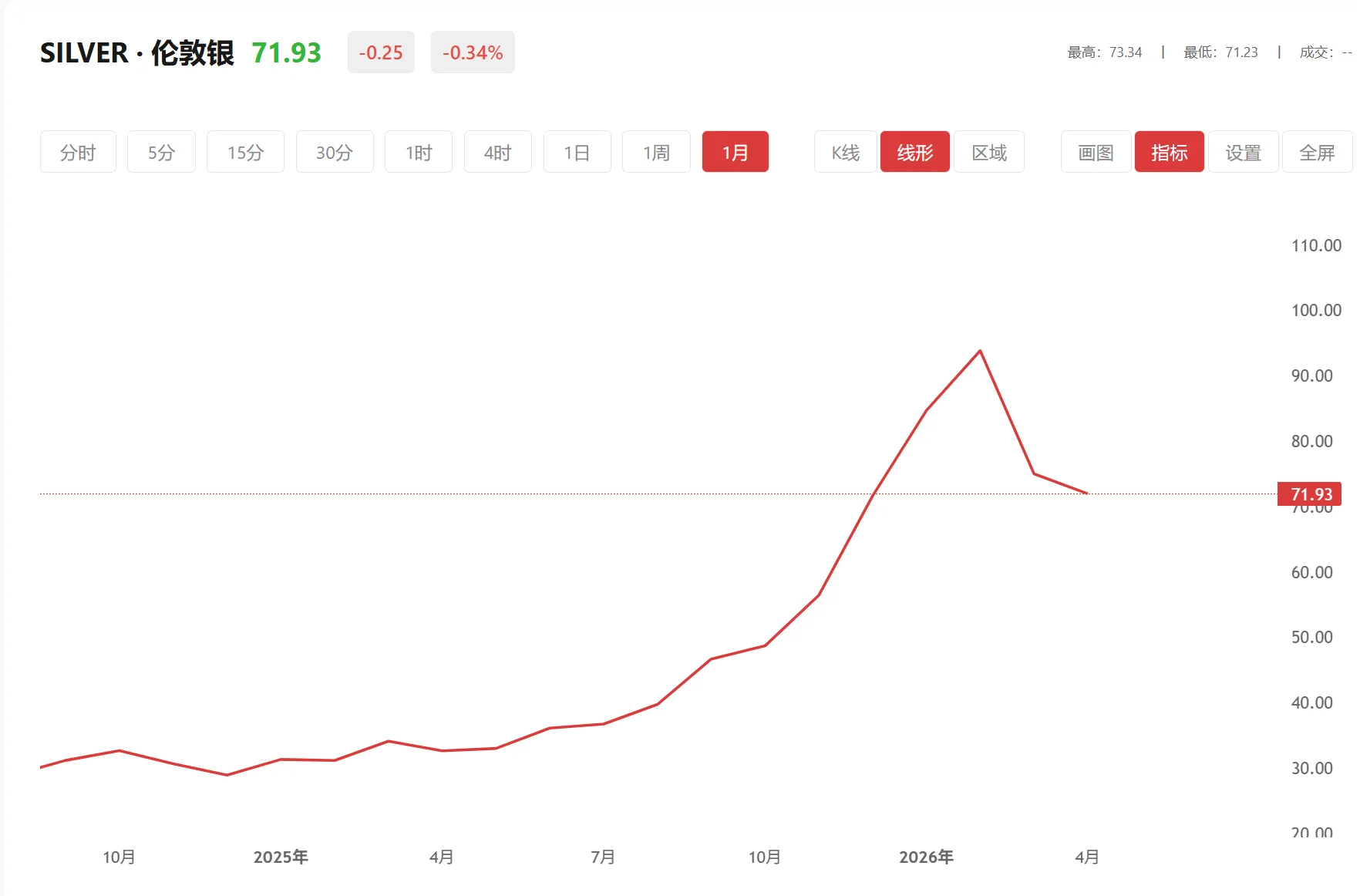
Task: Activate the 4时 four-hour view
Action: click(x=497, y=152)
